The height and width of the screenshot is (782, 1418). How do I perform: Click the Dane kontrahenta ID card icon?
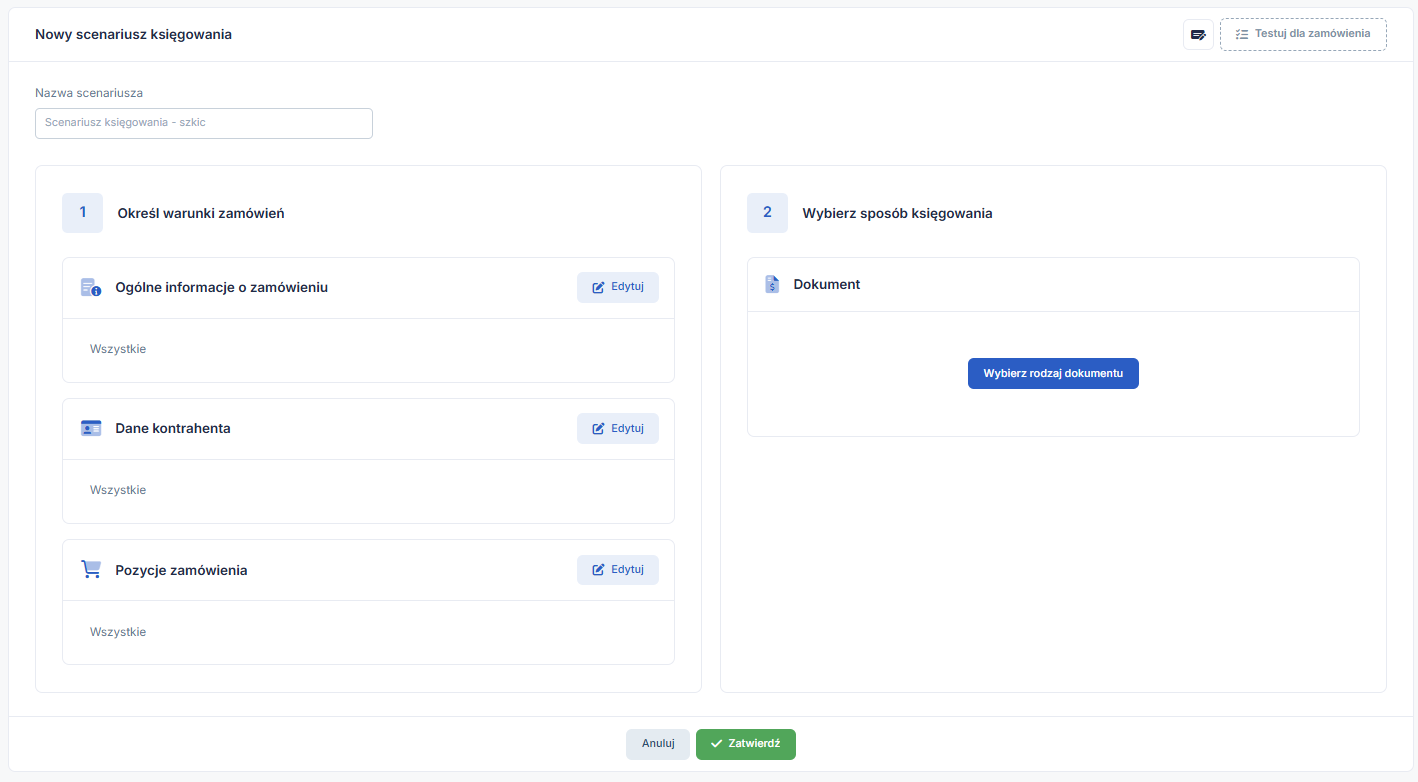point(91,428)
